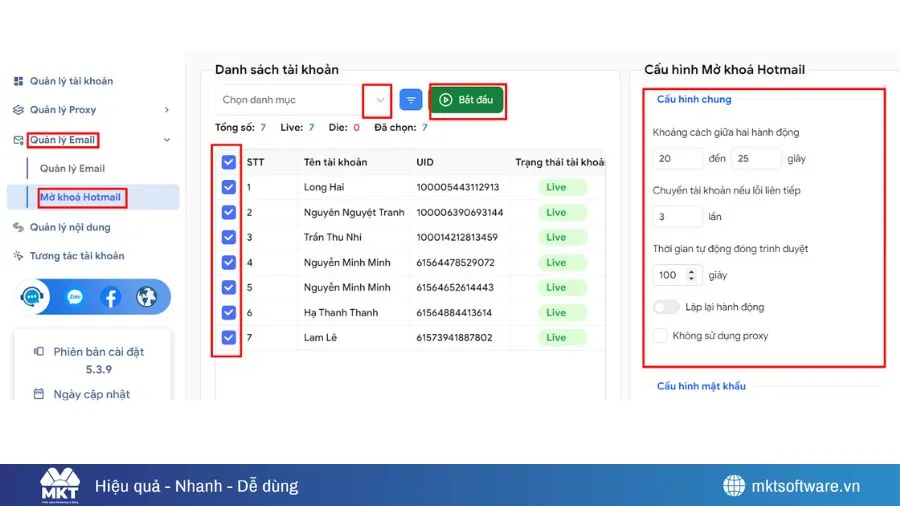900x506 pixels.
Task: Uncheck the Hạ Thanh Thanh row checkbox
Action: tap(228, 313)
